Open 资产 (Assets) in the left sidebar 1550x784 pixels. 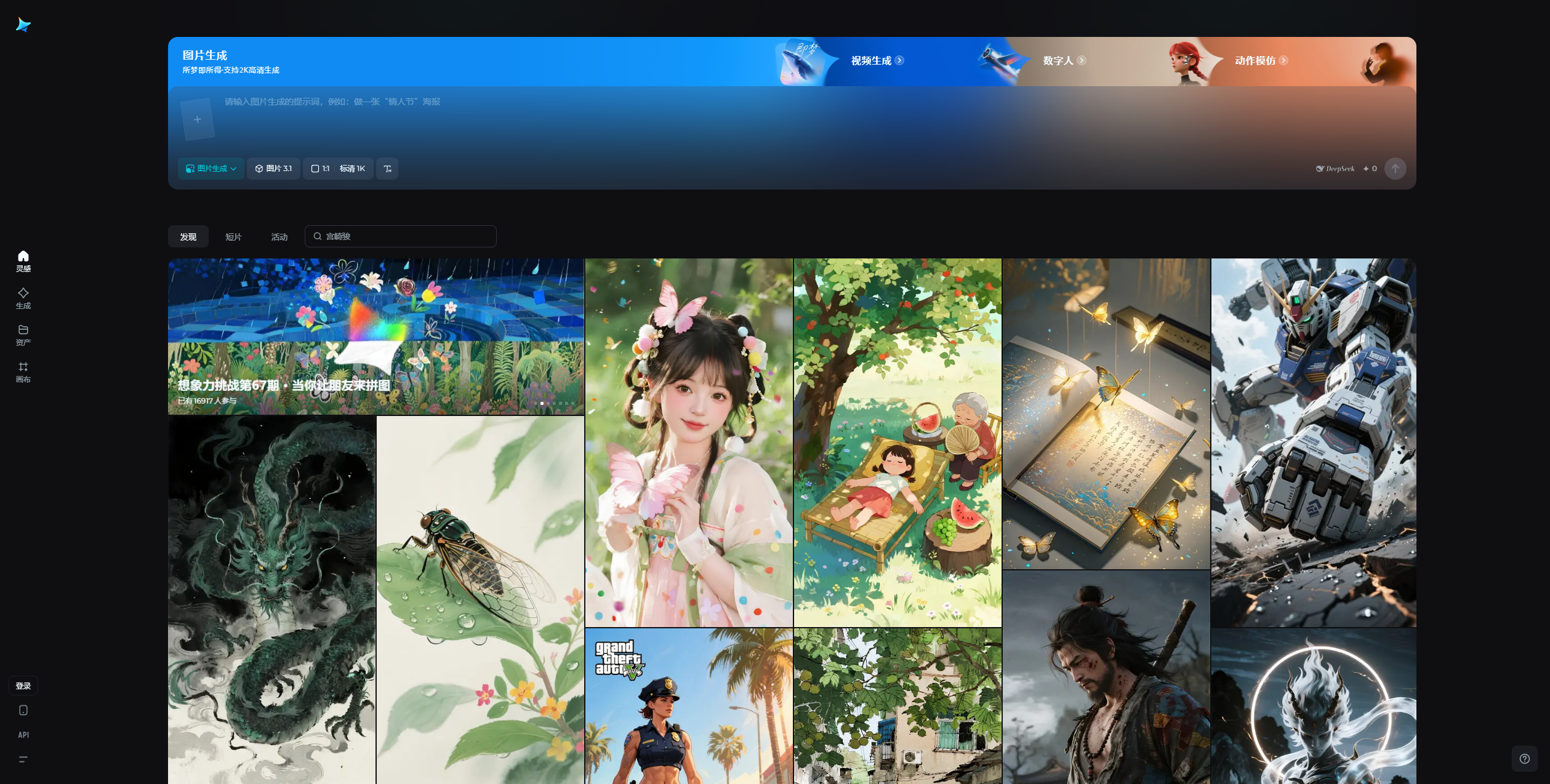click(23, 335)
